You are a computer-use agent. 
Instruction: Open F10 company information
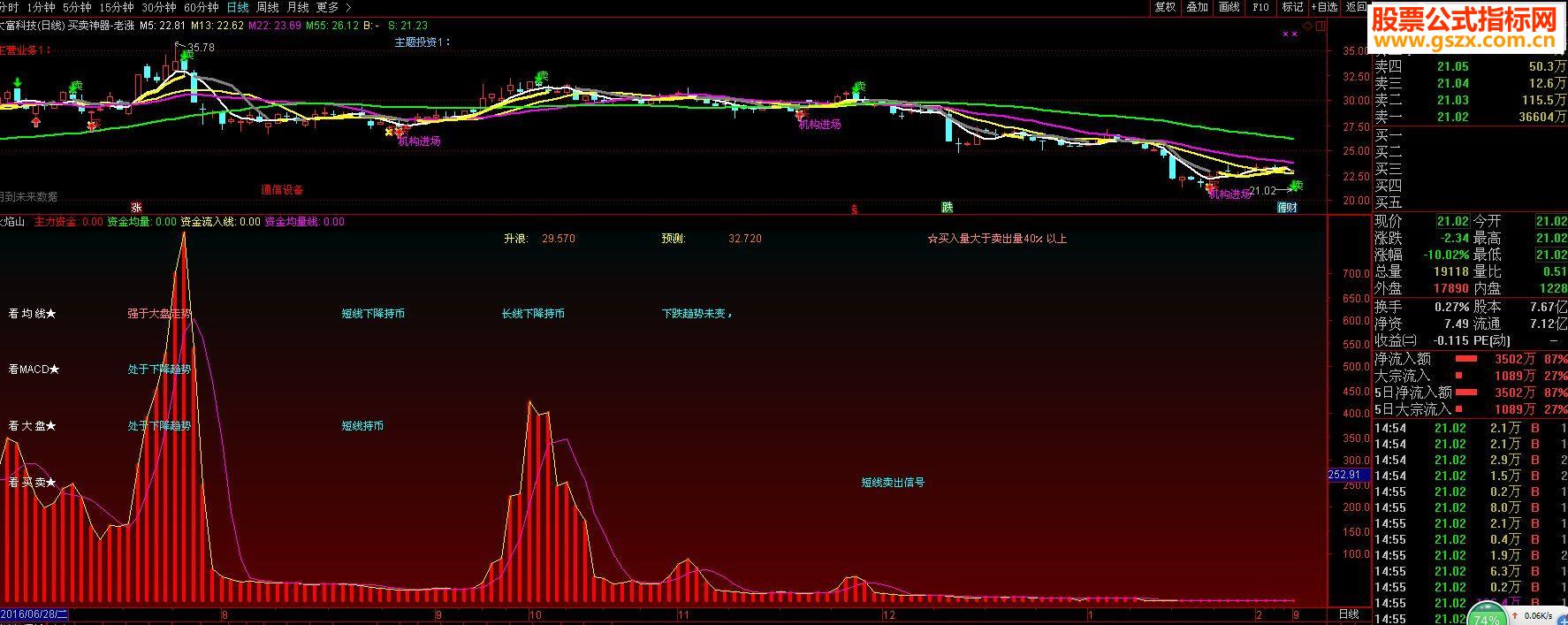[1260, 7]
